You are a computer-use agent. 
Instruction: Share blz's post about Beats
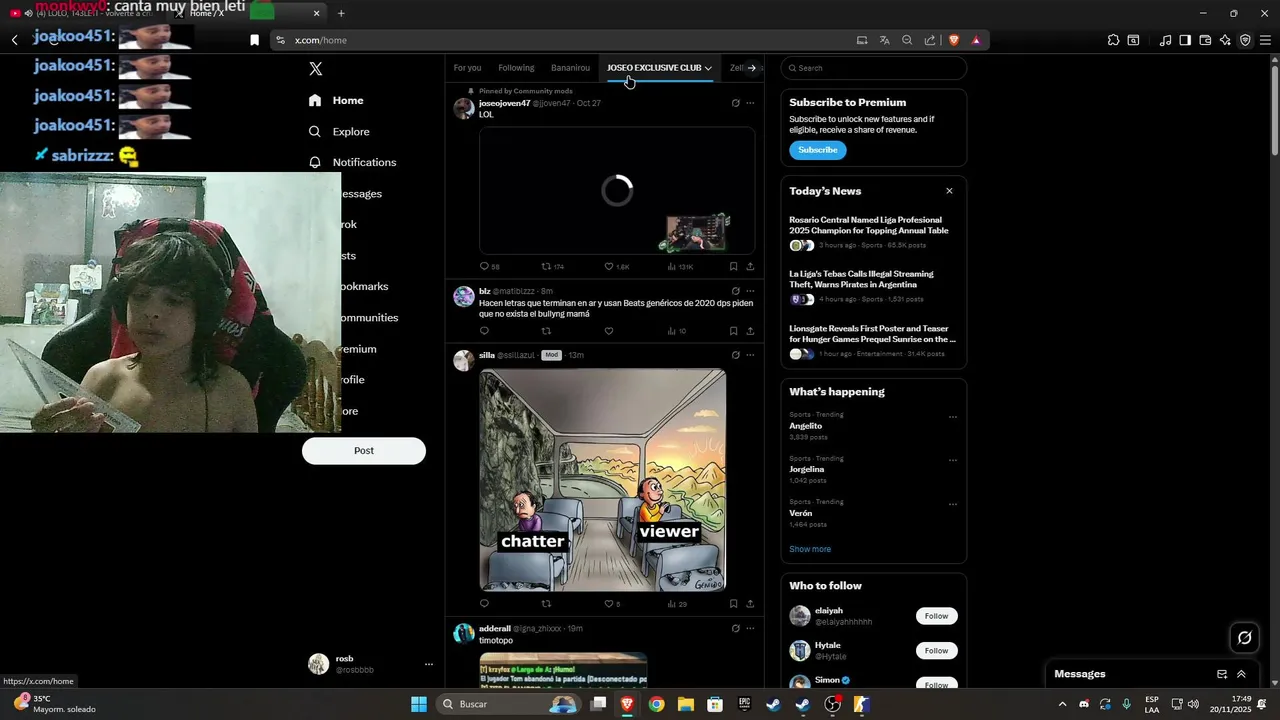tap(750, 331)
